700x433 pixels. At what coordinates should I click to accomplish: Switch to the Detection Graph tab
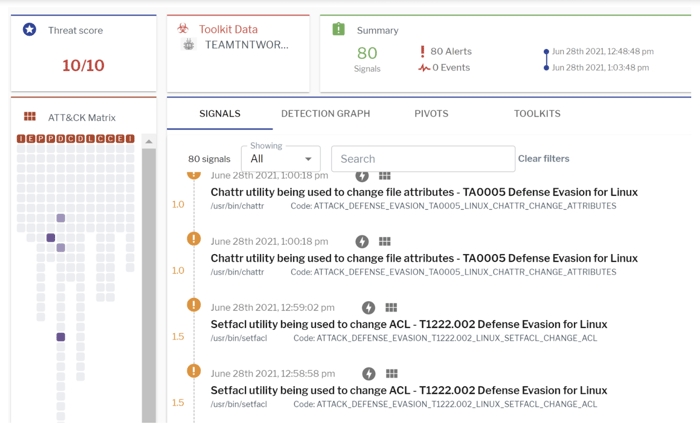(x=325, y=114)
